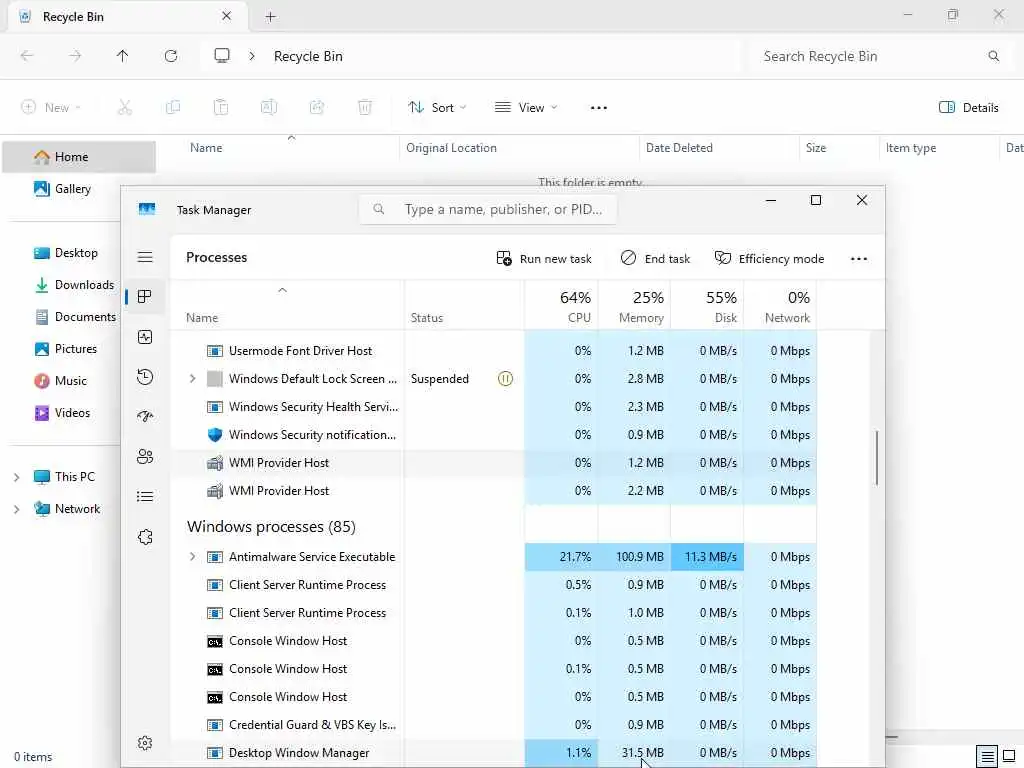Add a new tab in File Explorer
Image resolution: width=1024 pixels, height=768 pixels.
click(x=270, y=17)
